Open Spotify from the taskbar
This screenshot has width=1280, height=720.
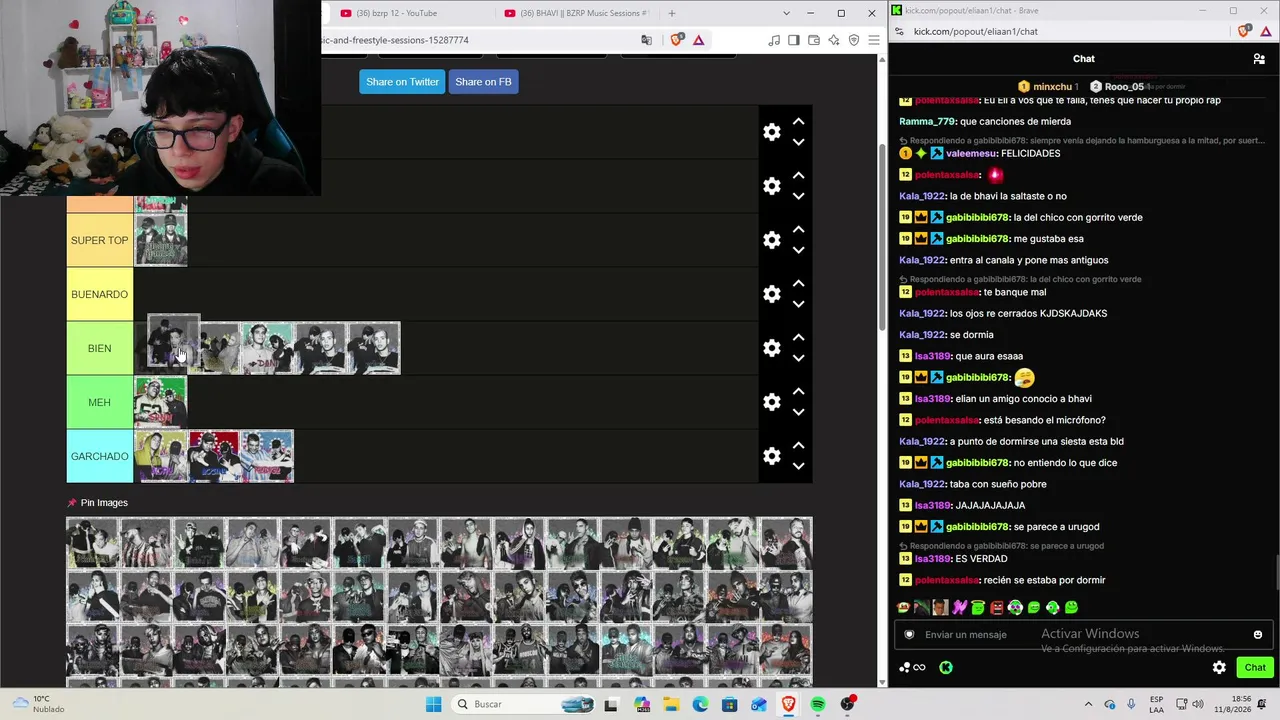pos(817,704)
